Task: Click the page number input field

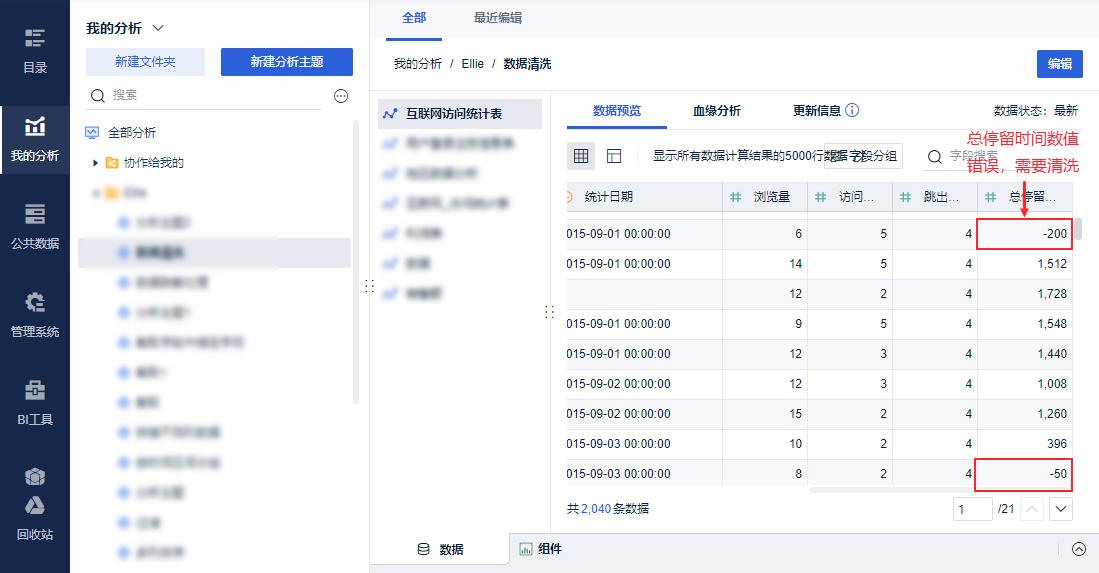Action: pyautogui.click(x=972, y=509)
